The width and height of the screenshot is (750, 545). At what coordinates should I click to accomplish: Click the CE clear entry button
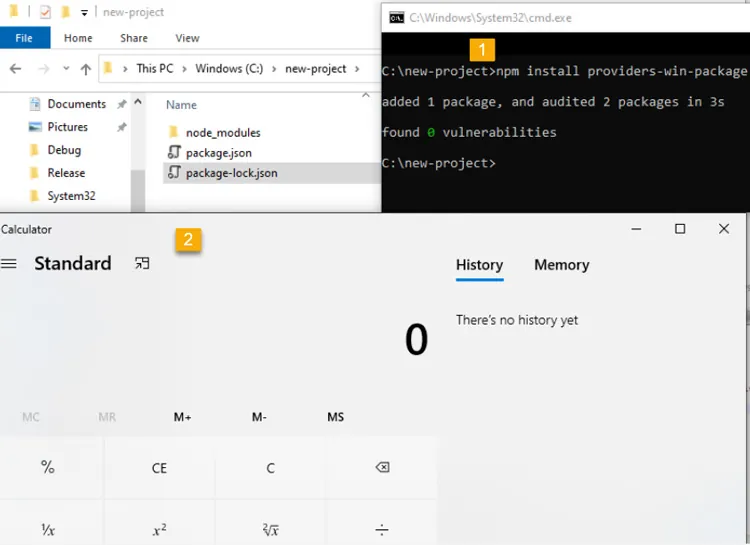(x=159, y=467)
